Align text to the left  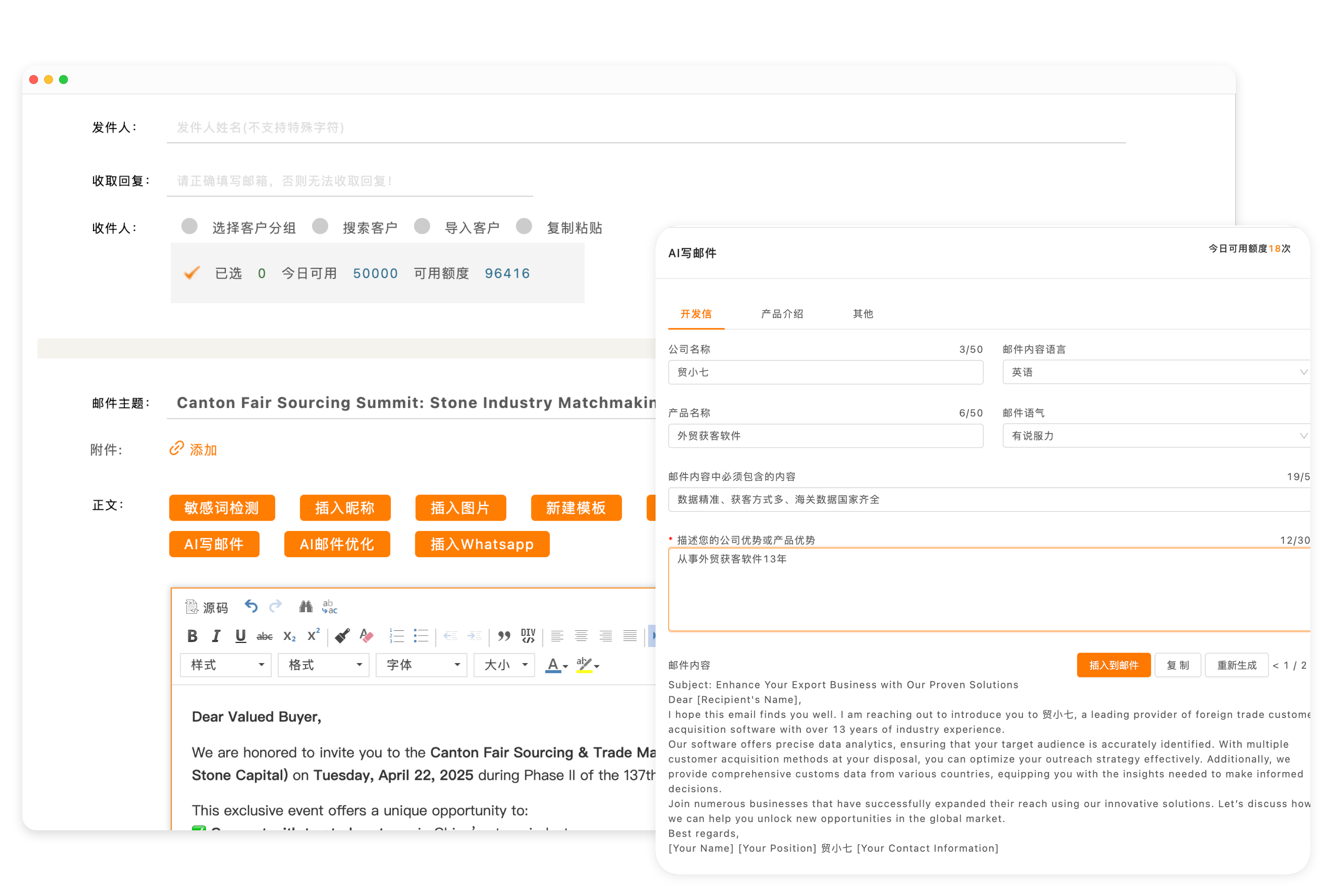click(x=557, y=636)
